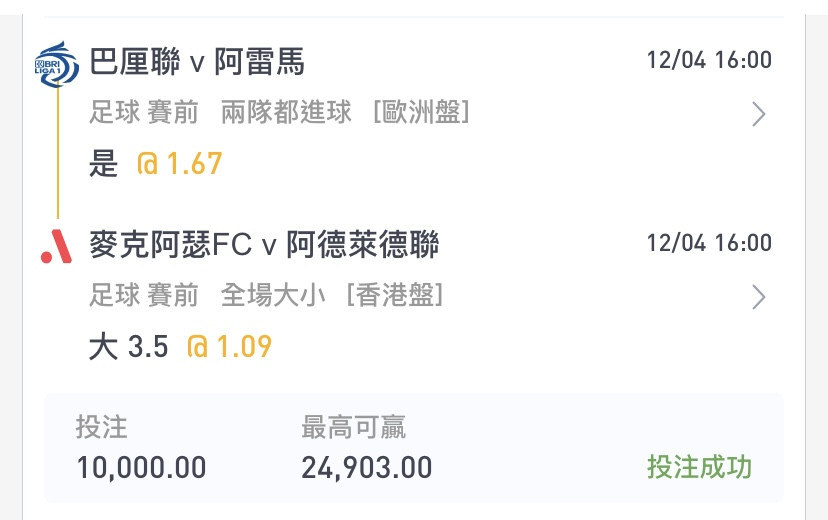The height and width of the screenshot is (520, 828).
Task: Click the [香港盤] odds type label
Action: (x=394, y=295)
